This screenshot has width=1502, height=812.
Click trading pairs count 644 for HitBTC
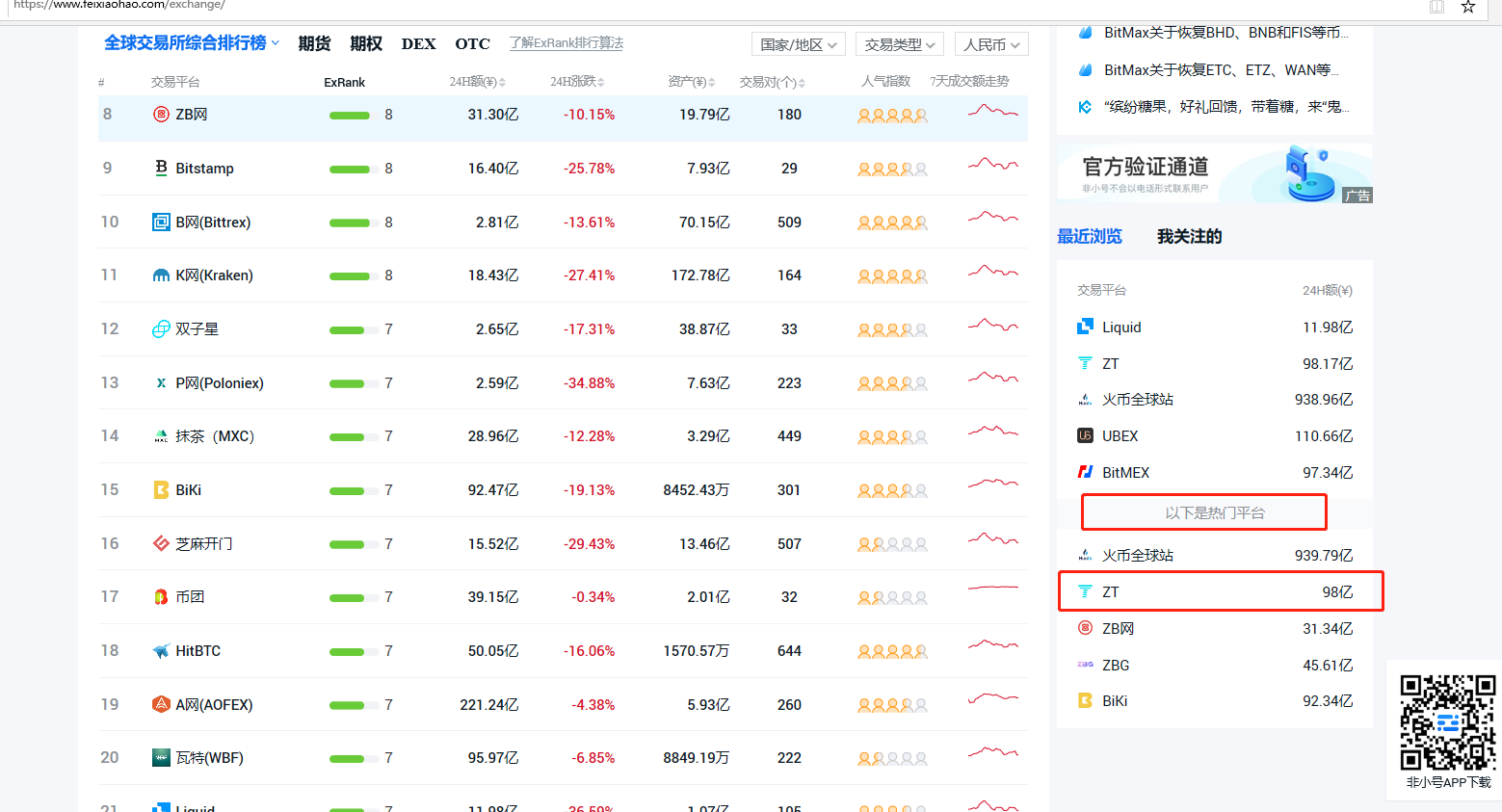coord(789,651)
